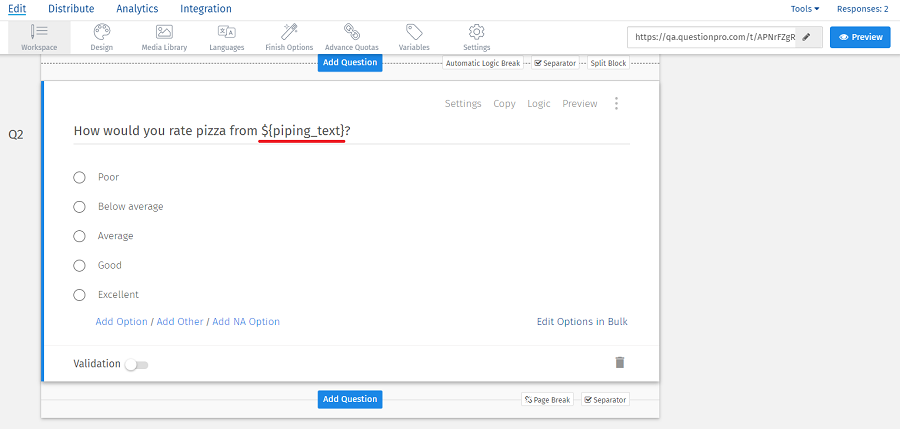Open Advance Quotas icon

352,33
